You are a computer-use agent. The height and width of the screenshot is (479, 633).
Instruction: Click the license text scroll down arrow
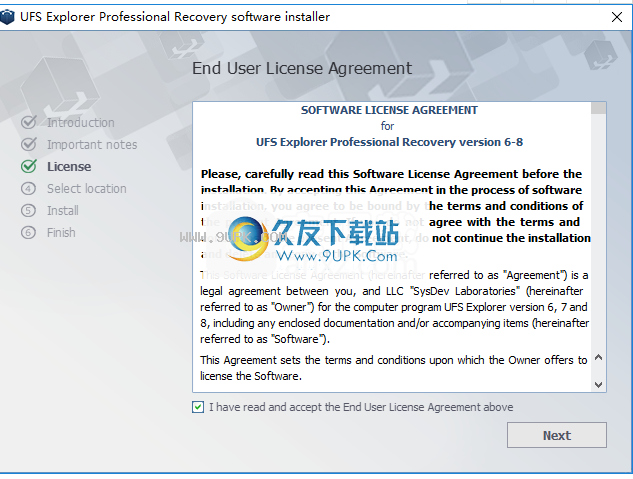[x=599, y=385]
